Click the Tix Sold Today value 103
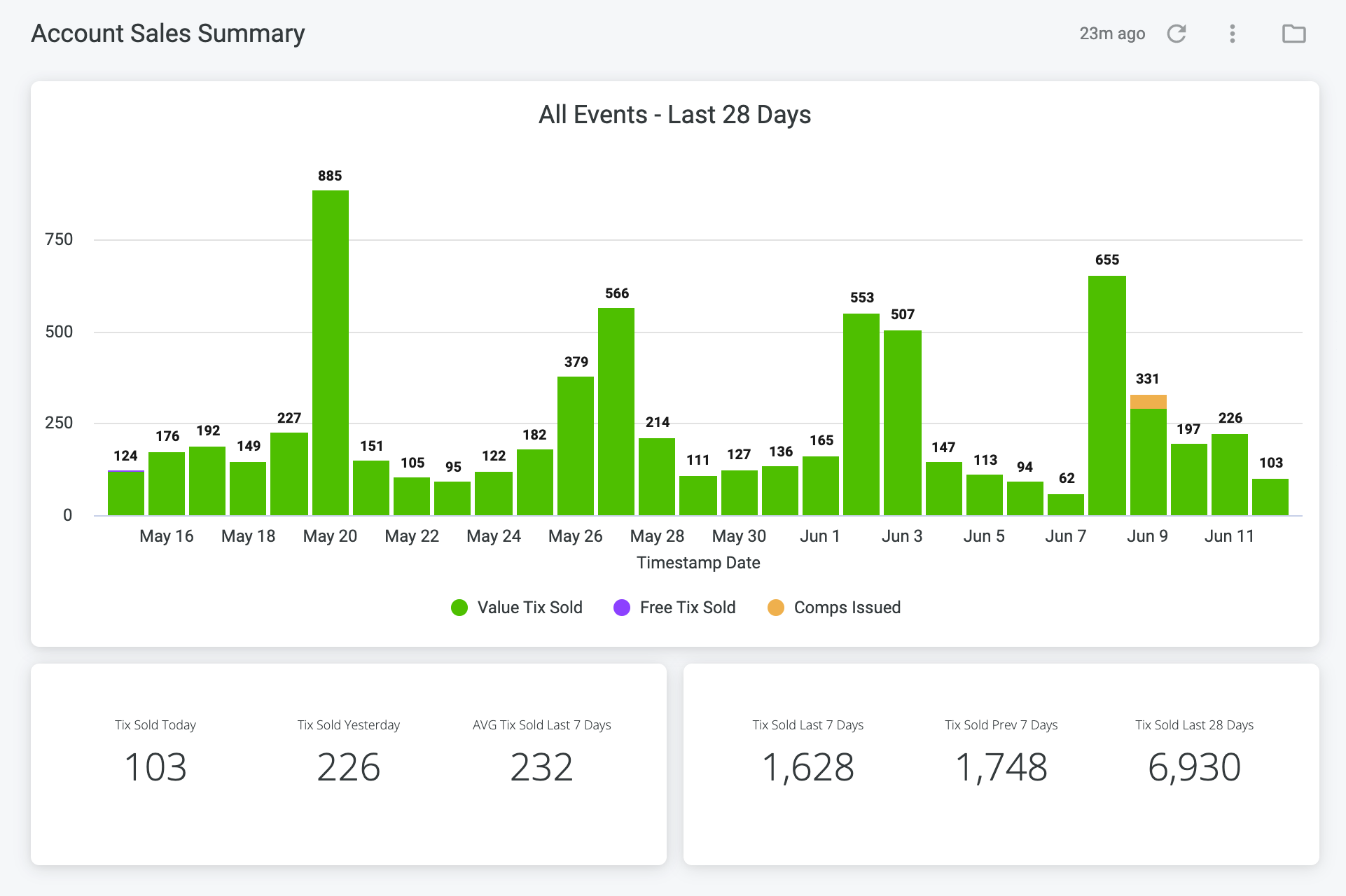 point(155,767)
